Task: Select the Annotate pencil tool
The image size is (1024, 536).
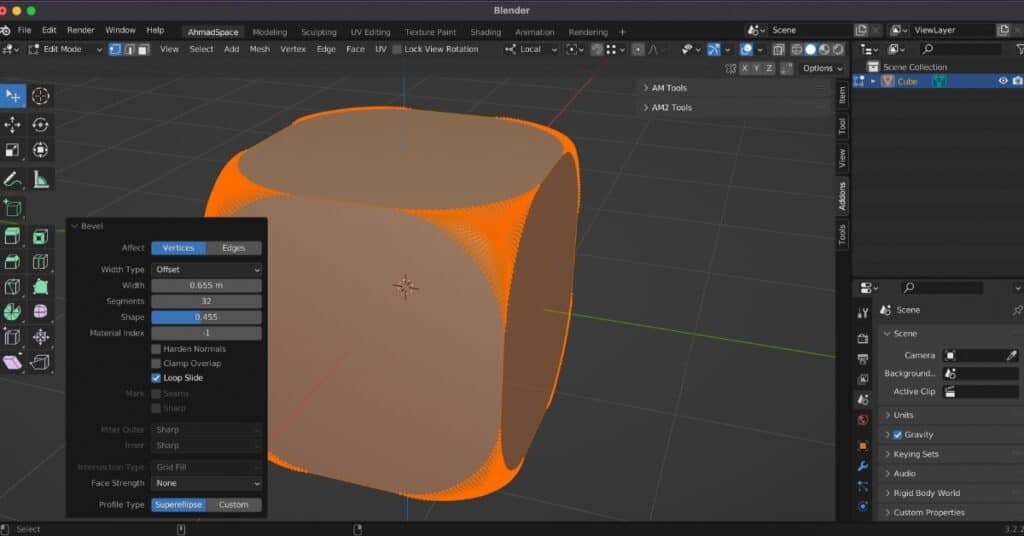Action: (13, 180)
